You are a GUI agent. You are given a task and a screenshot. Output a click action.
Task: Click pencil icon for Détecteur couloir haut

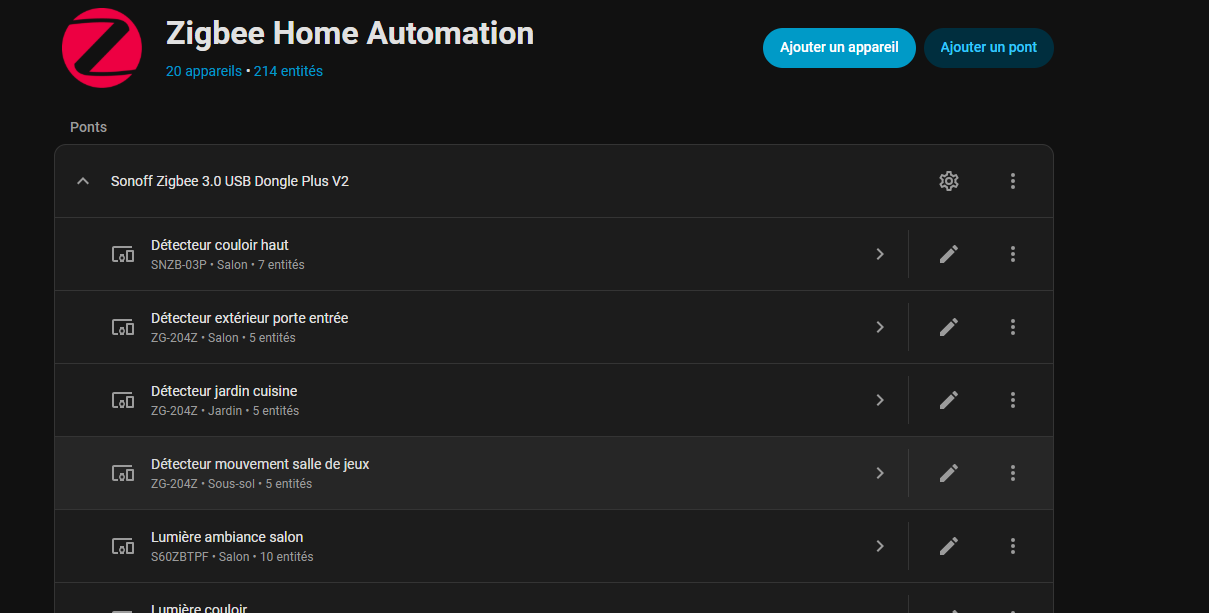click(949, 254)
